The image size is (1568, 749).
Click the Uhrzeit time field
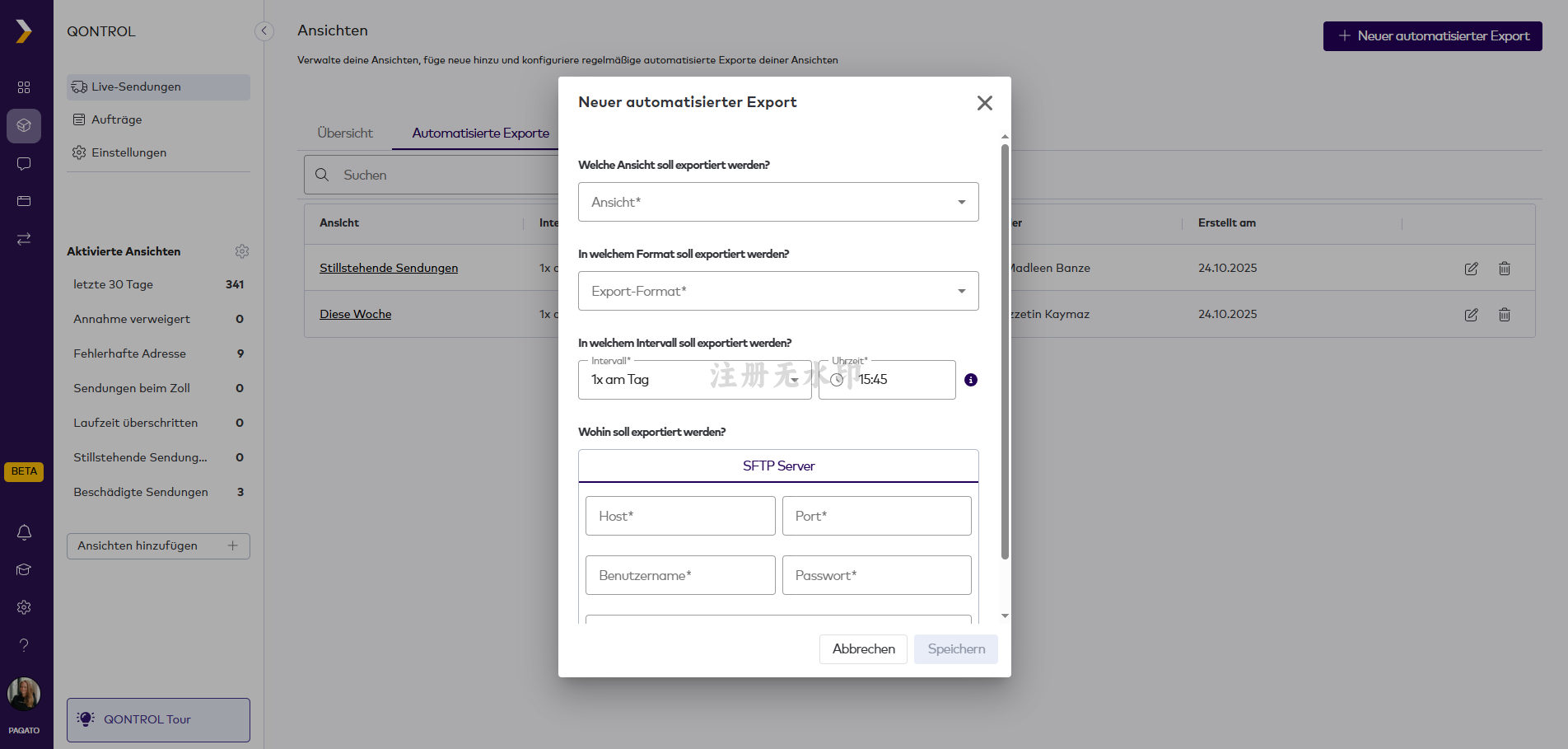click(887, 380)
